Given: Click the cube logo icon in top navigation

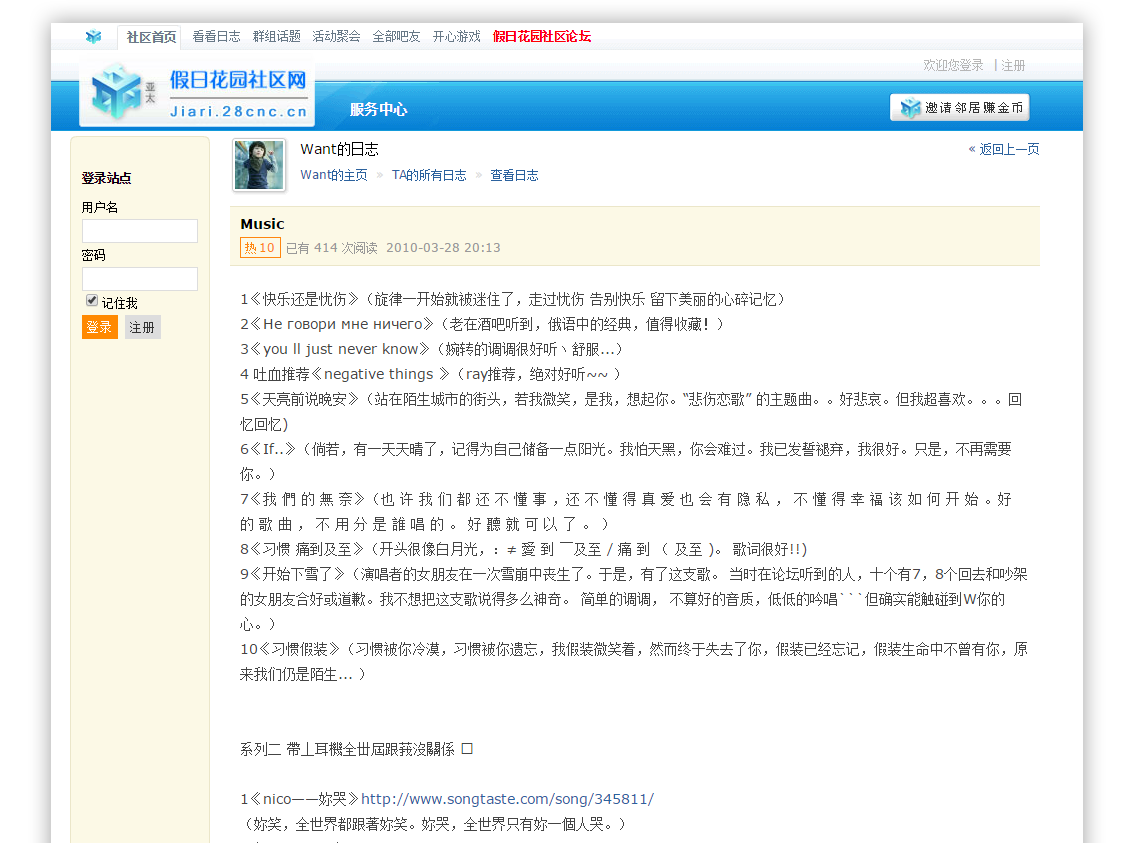Looking at the screenshot, I should coord(93,36).
